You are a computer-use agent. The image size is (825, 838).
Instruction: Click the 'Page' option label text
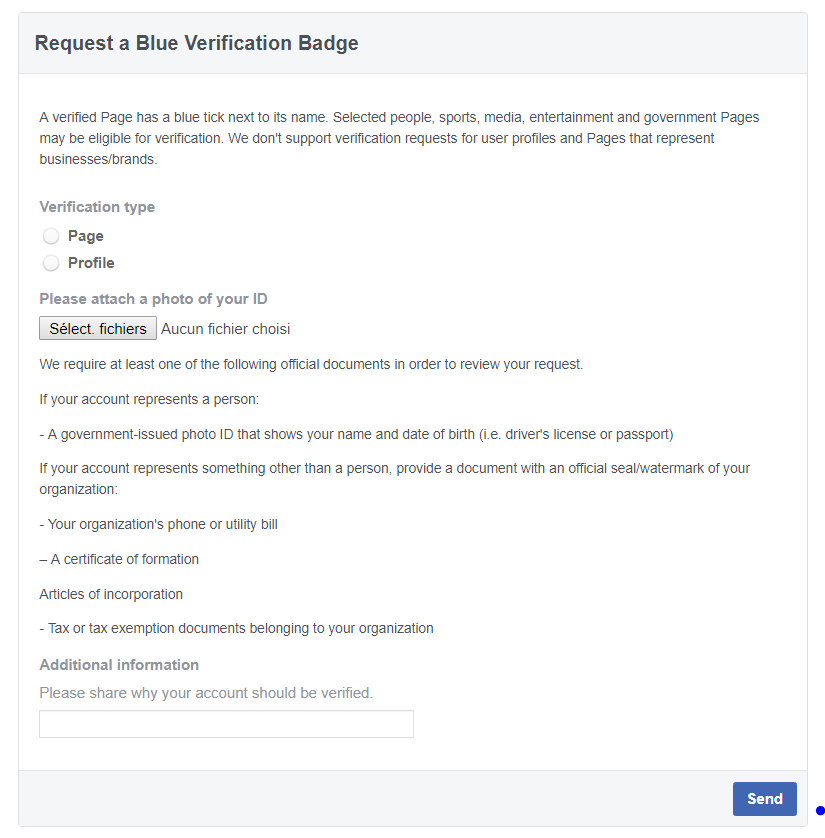[85, 236]
